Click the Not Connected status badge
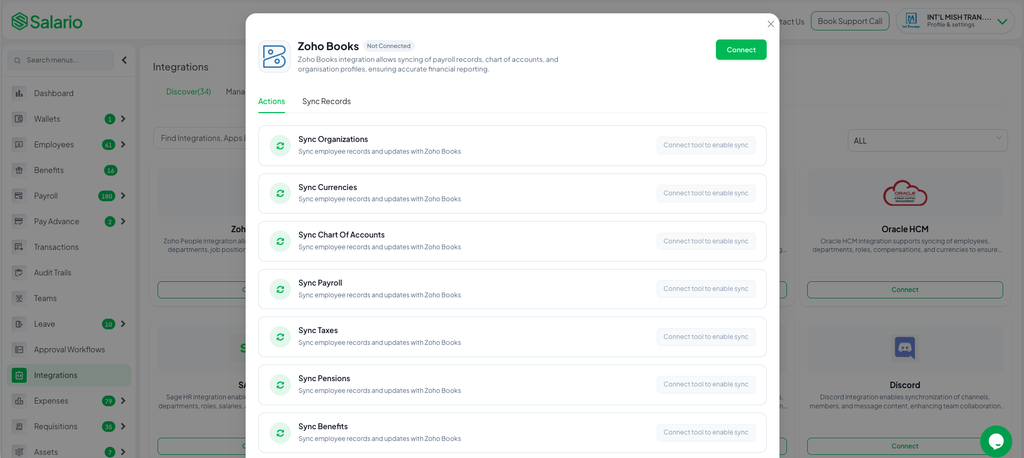The width and height of the screenshot is (1024, 458). tap(389, 46)
